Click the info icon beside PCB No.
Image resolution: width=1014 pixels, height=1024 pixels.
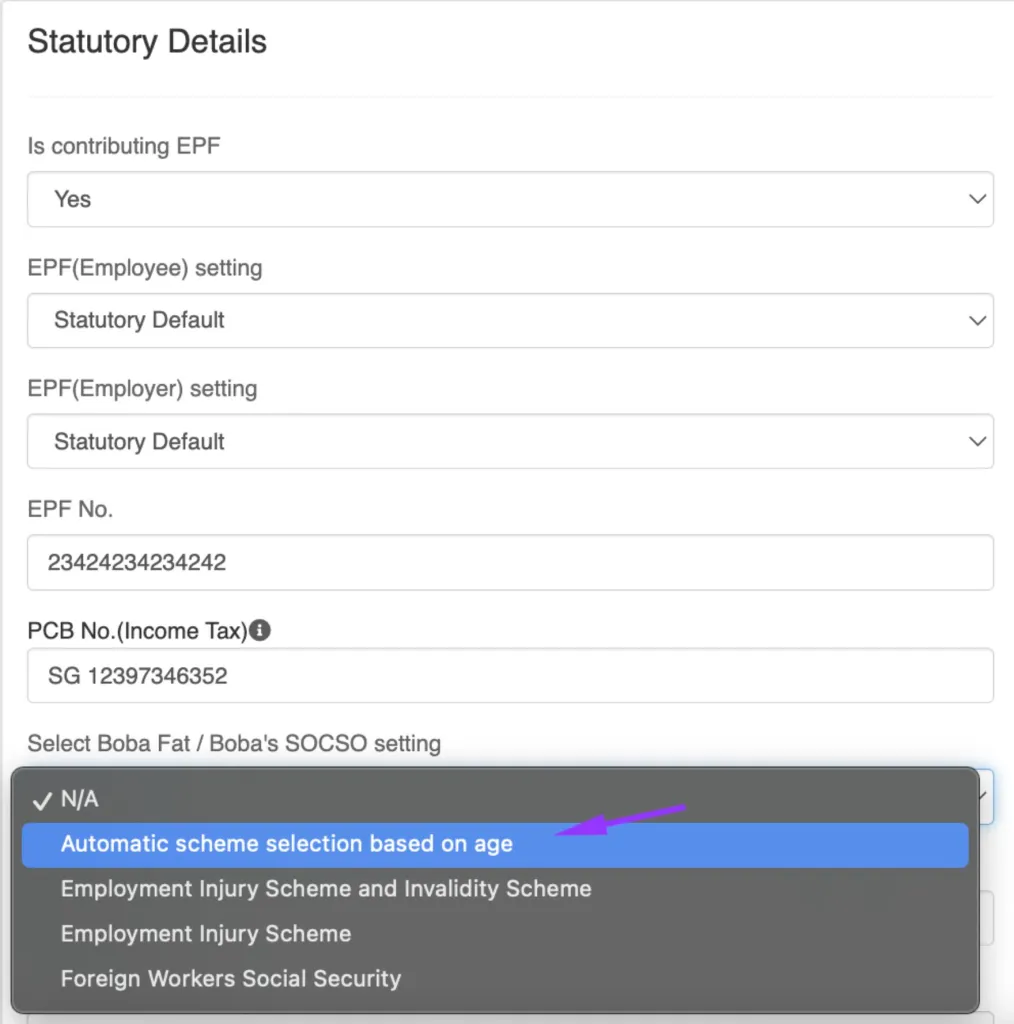261,631
